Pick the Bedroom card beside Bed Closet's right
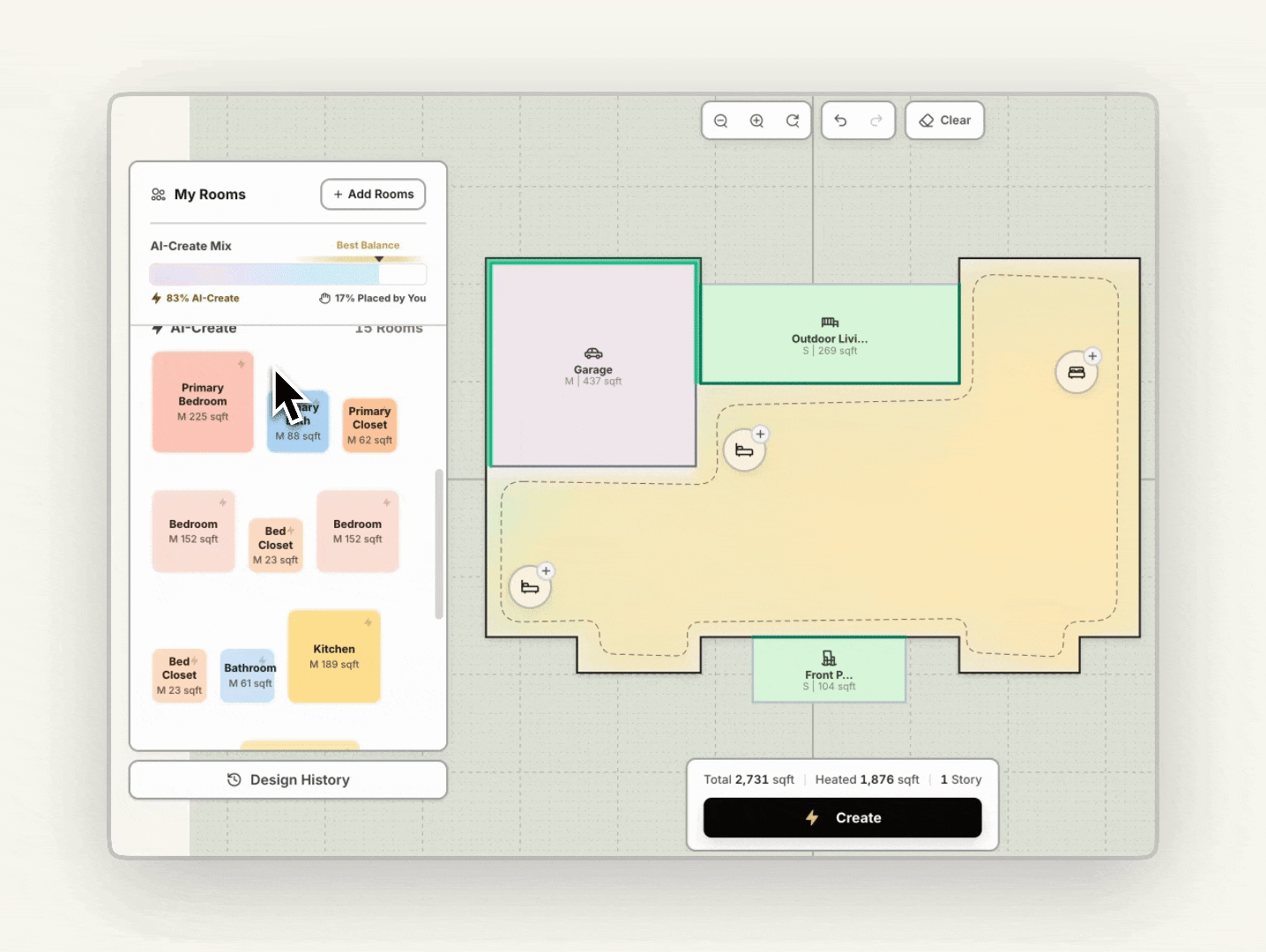Image resolution: width=1266 pixels, height=952 pixels. (357, 531)
